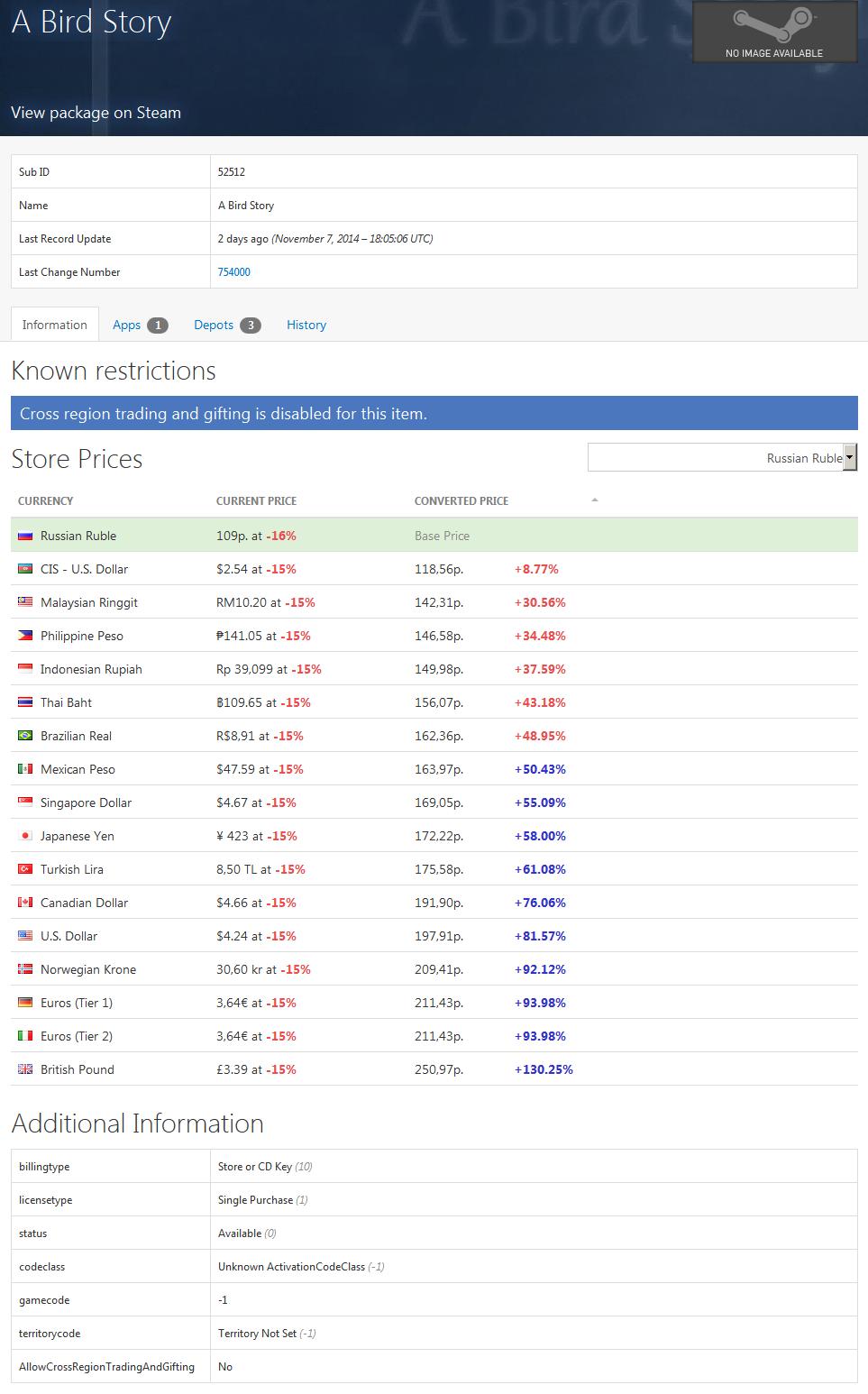Sort table by Currency column header
This screenshot has width=868, height=1394.
click(46, 500)
